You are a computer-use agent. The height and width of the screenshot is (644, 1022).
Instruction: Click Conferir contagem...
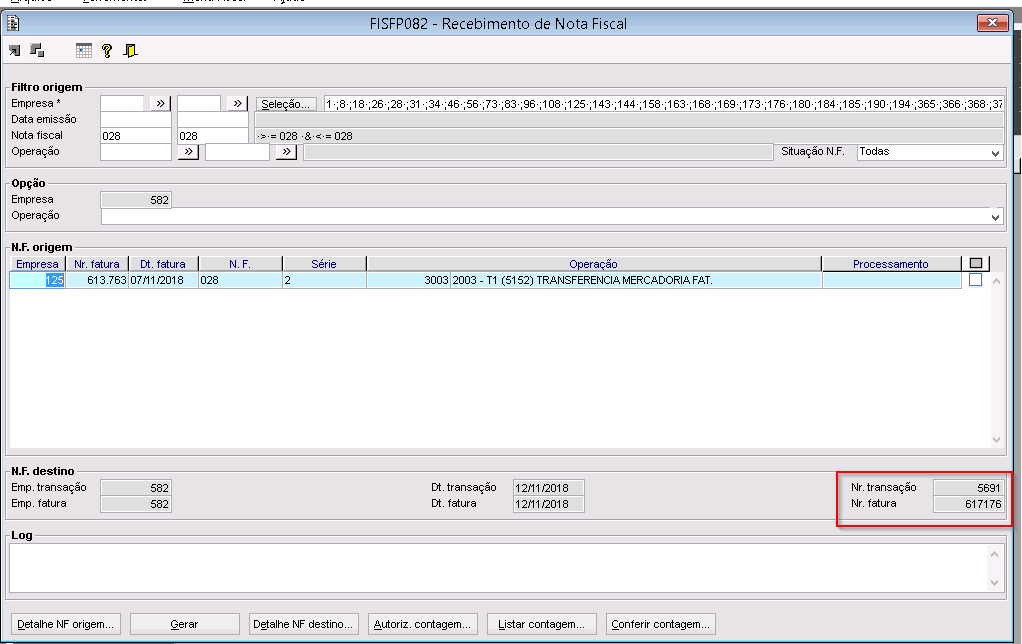[x=661, y=624]
